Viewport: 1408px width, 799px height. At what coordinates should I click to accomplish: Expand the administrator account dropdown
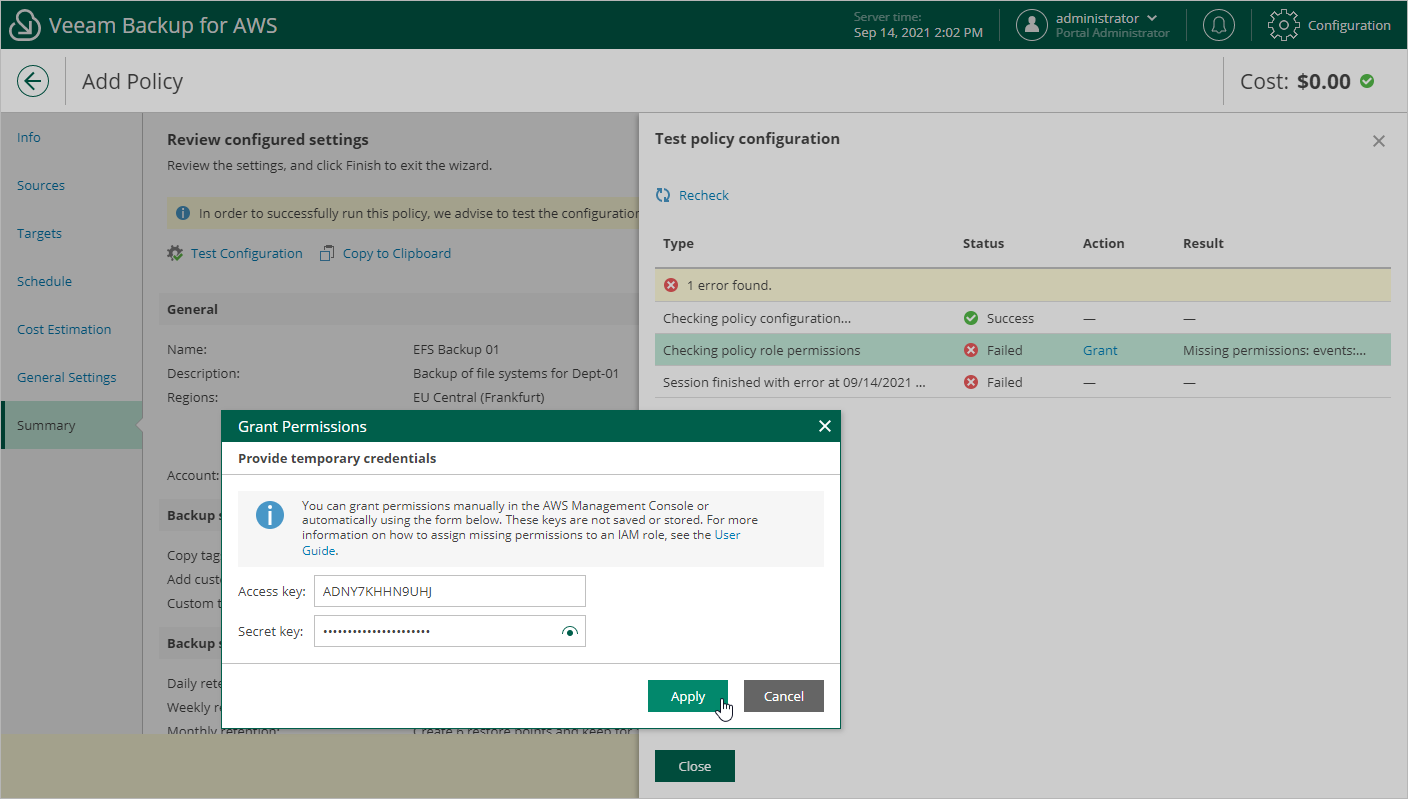point(1152,18)
